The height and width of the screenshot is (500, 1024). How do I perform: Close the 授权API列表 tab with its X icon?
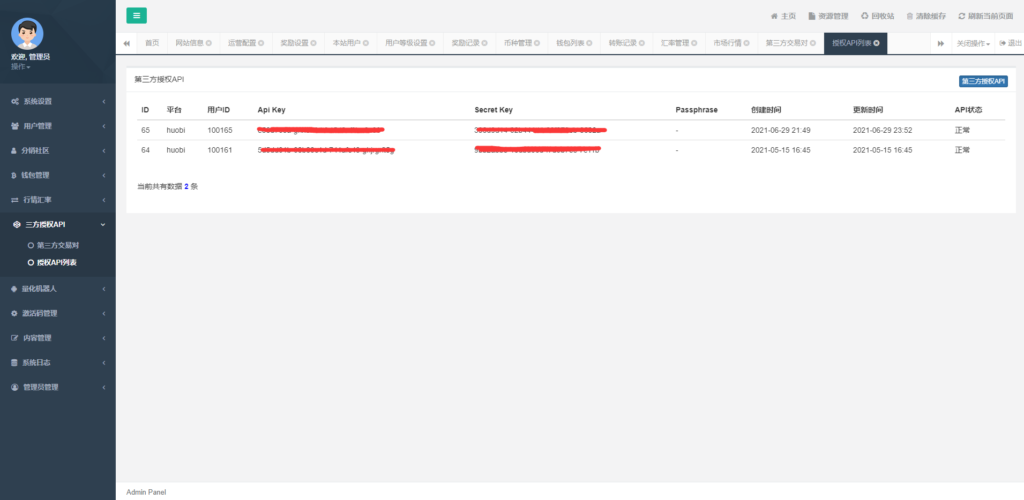(x=877, y=43)
